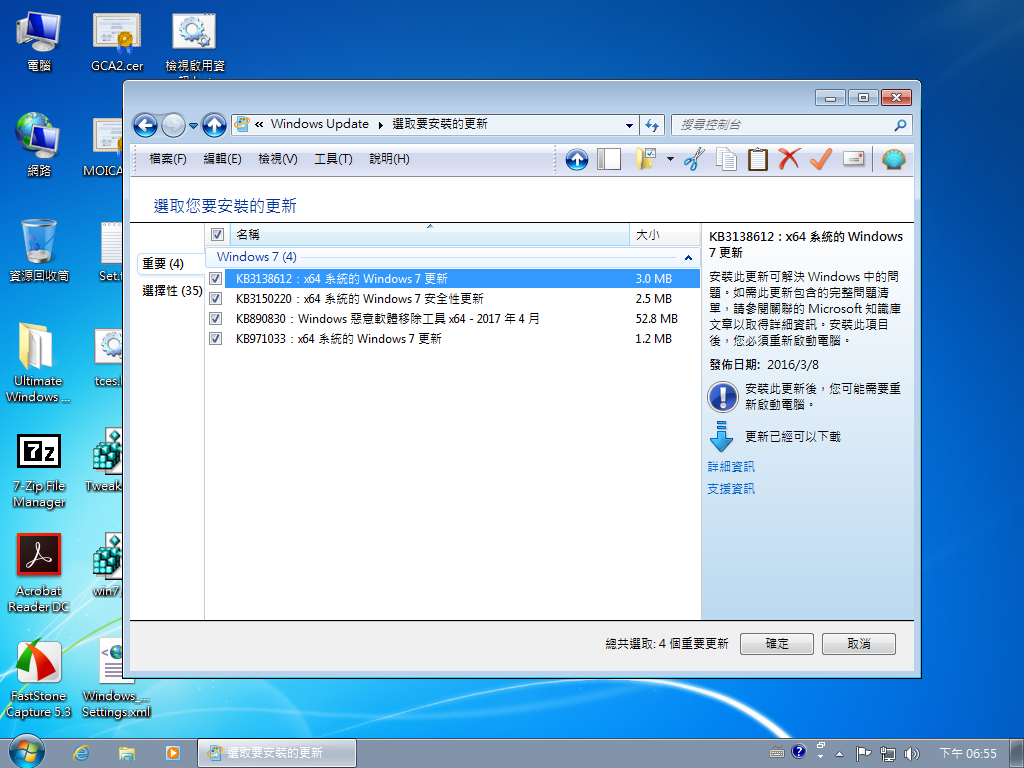Open Windows Explorer from taskbar
Image resolution: width=1024 pixels, height=768 pixels.
(x=127, y=753)
